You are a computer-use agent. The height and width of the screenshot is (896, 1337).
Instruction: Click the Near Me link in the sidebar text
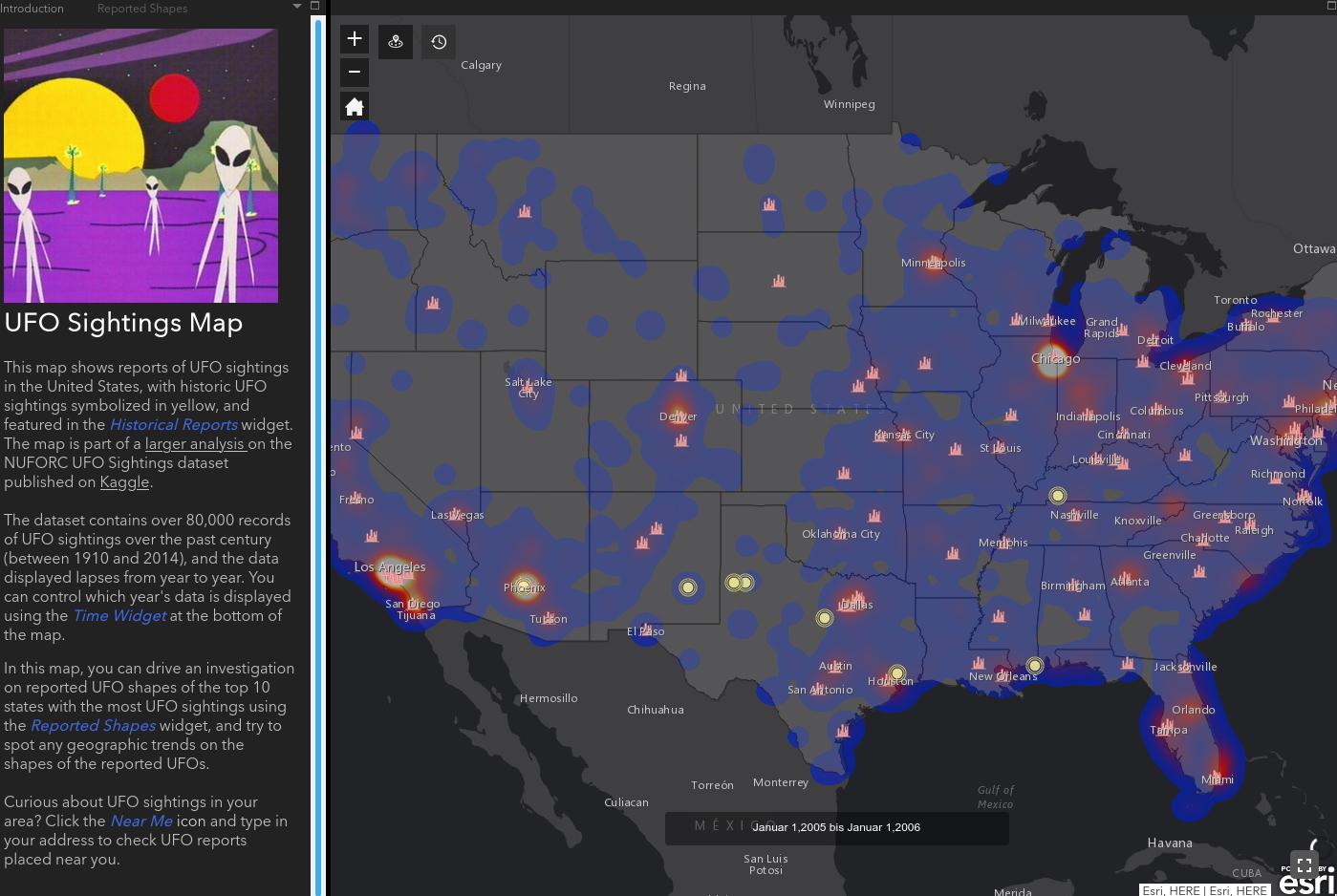tap(140, 821)
